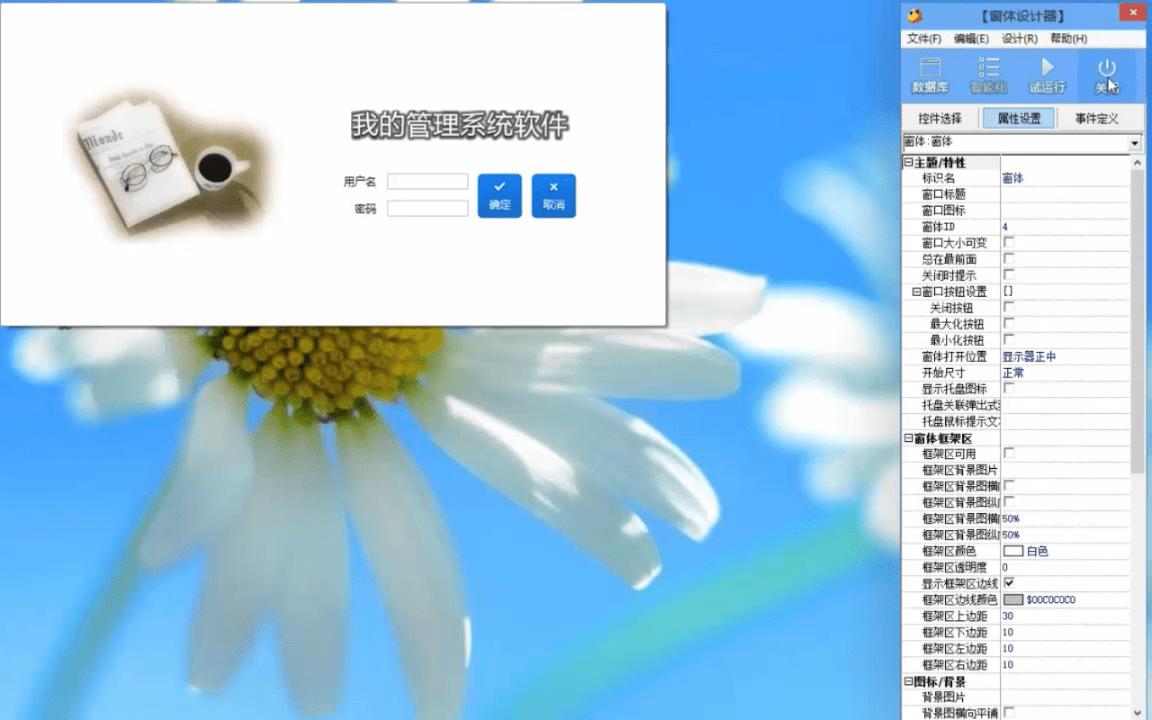Click the 框架区透明度 value 0

[1005, 567]
